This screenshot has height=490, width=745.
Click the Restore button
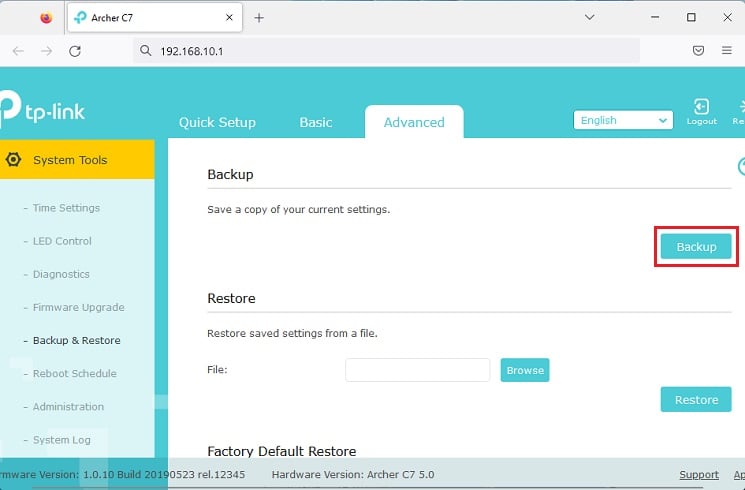point(696,400)
